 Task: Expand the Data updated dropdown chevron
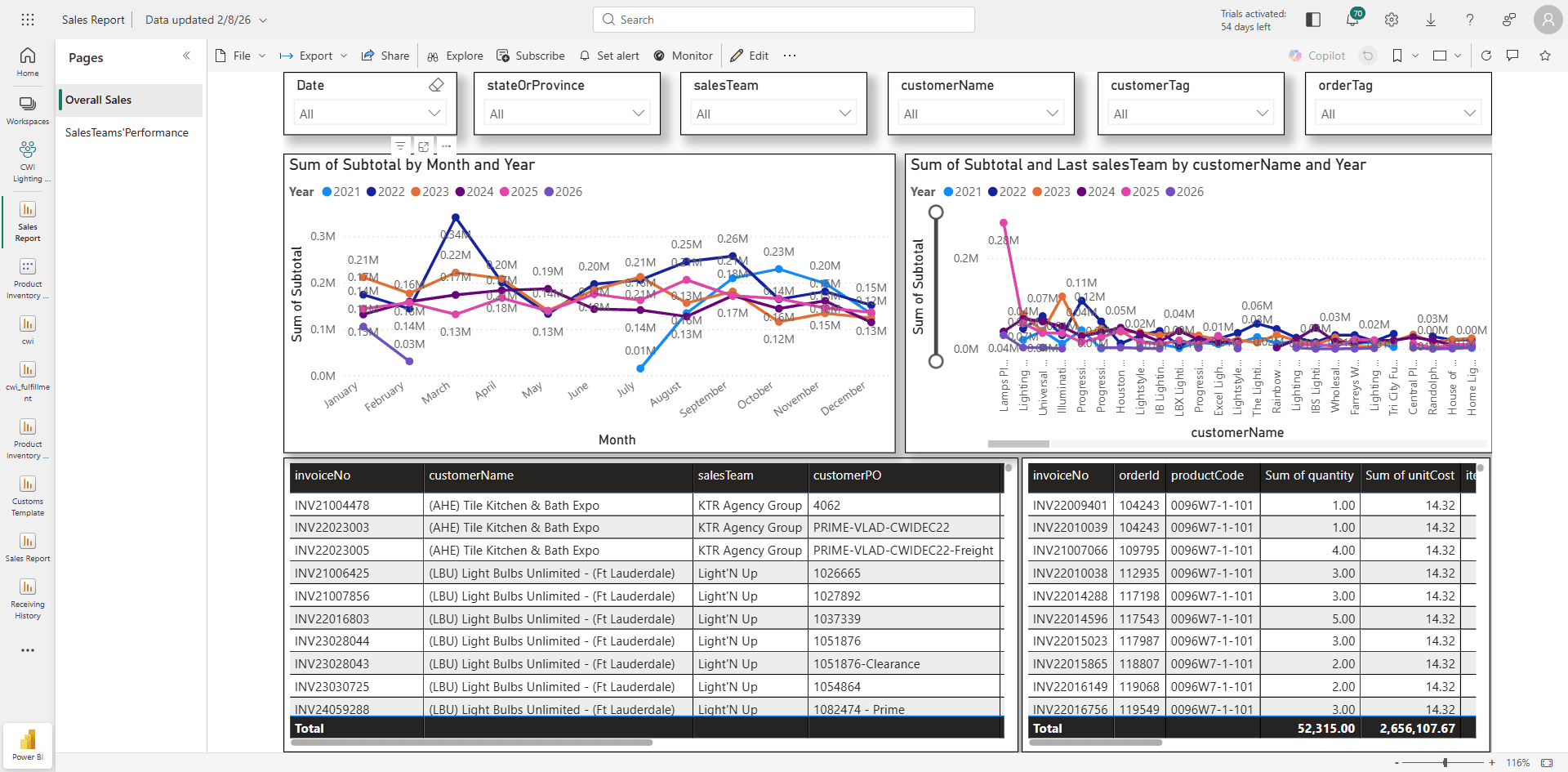[x=263, y=20]
